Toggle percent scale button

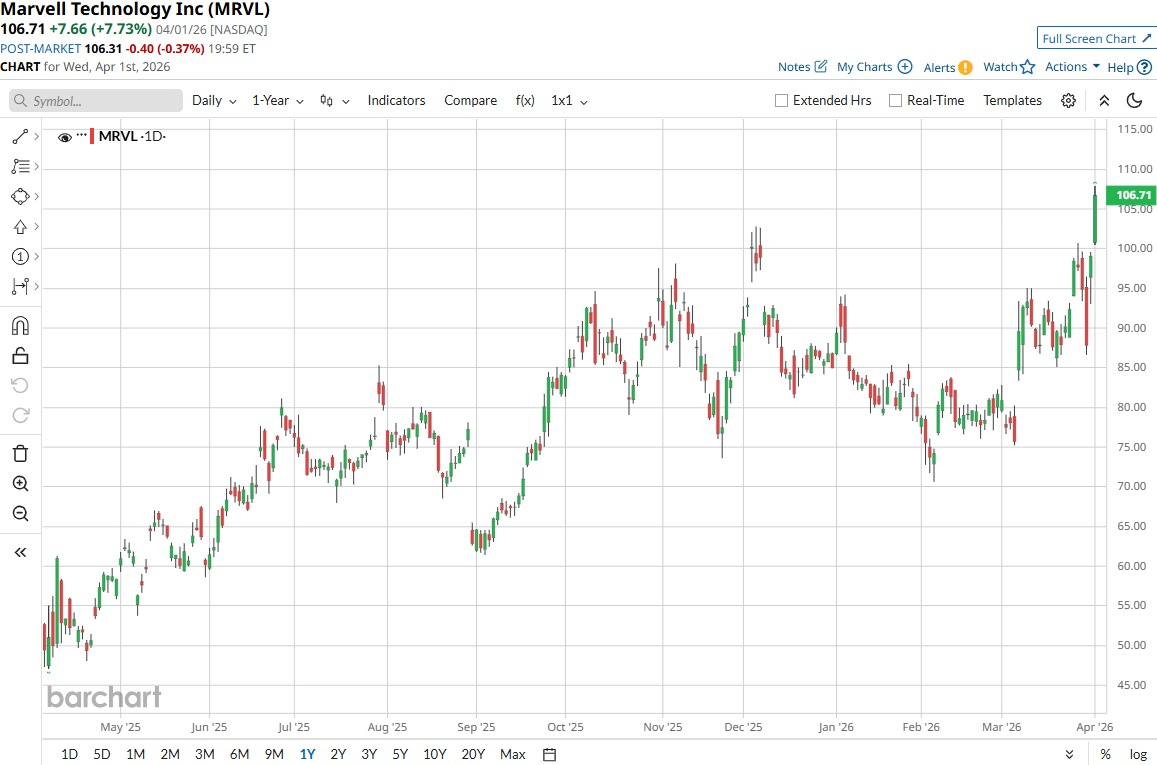1105,754
